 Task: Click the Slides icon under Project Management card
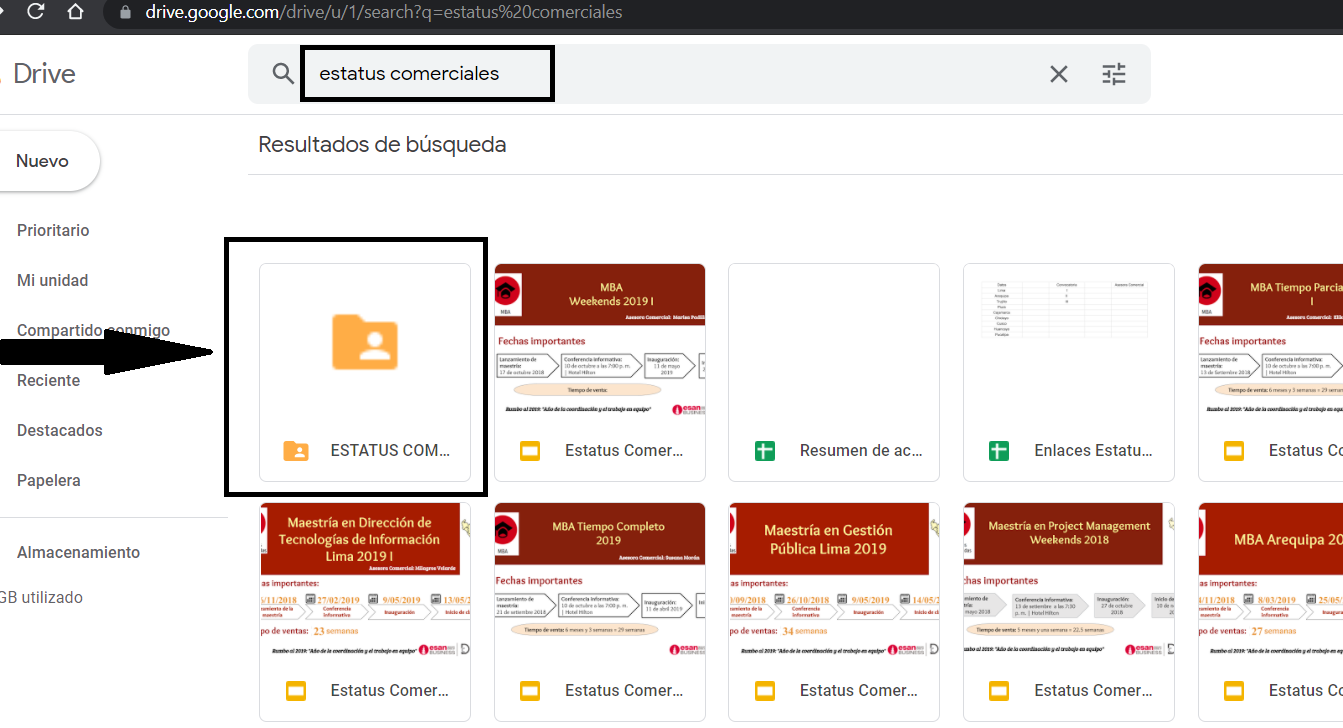(x=999, y=691)
